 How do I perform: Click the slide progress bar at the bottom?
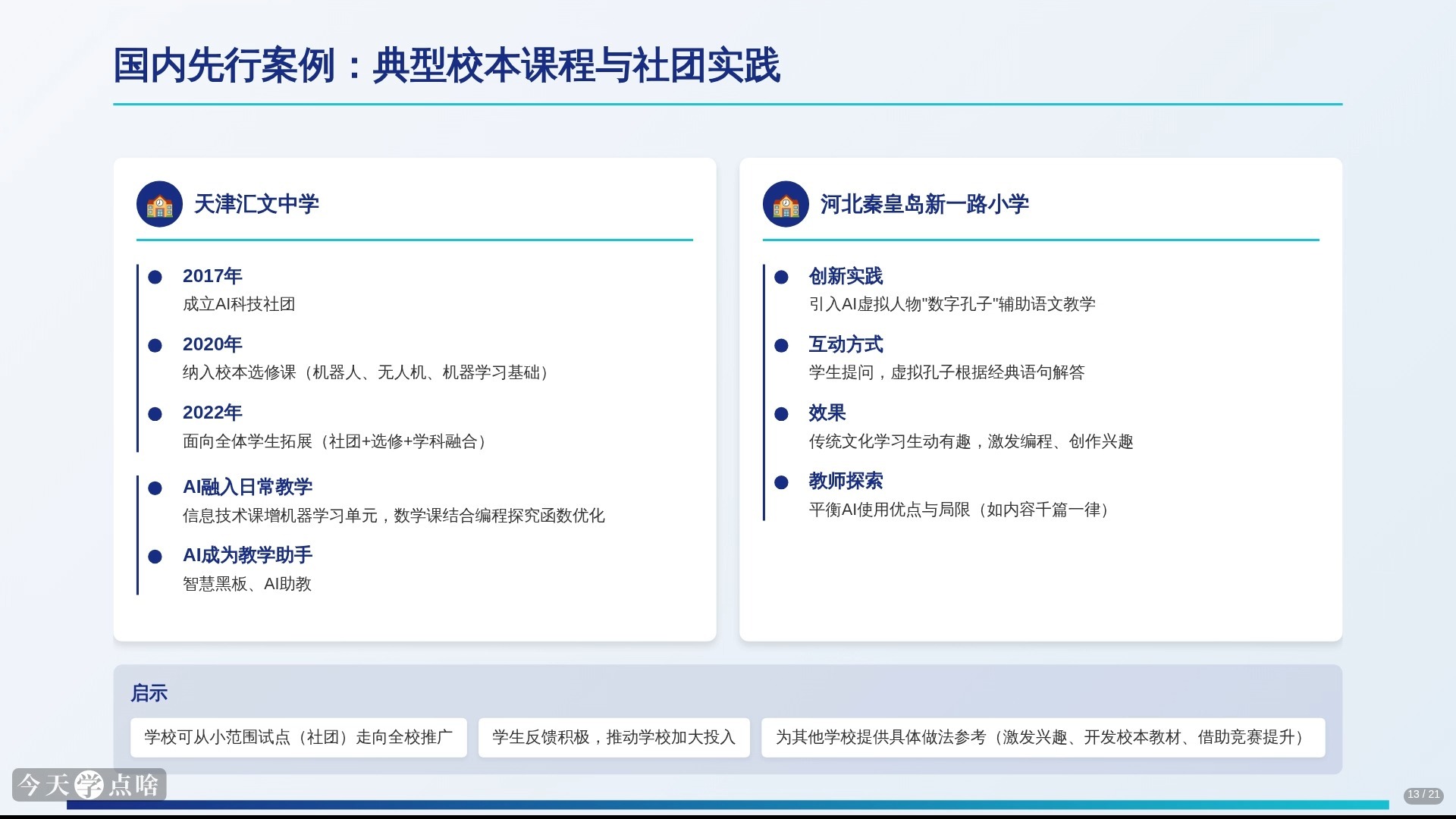tap(728, 805)
